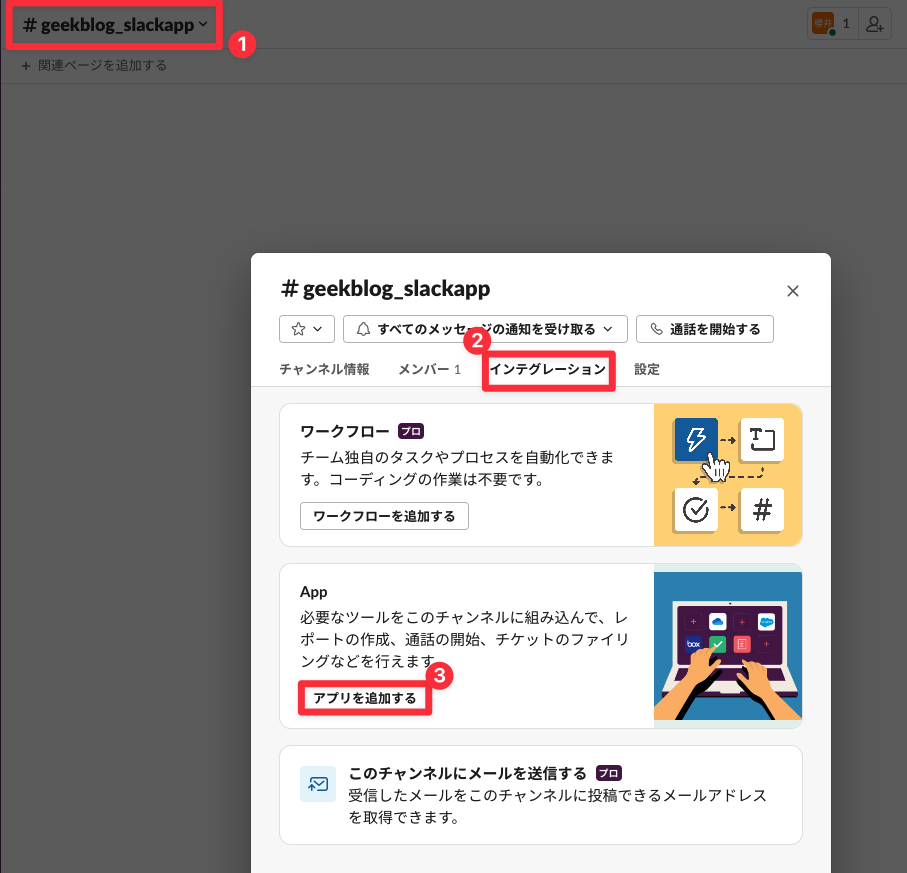This screenshot has height=873, width=907.
Task: Click the add people icon in header
Action: click(x=874, y=24)
